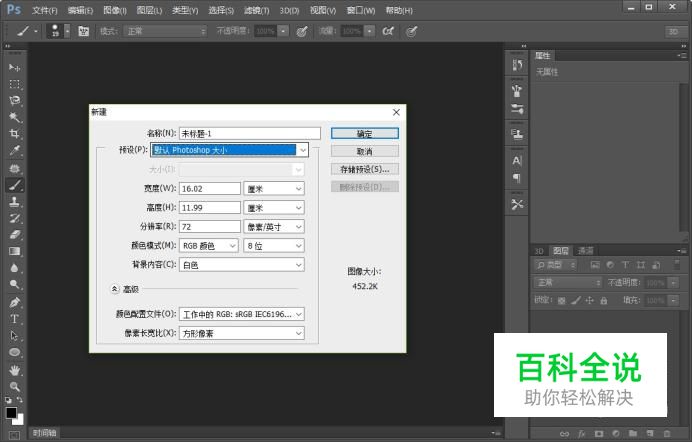
Task: Select the Hand tool
Action: pyautogui.click(x=15, y=369)
